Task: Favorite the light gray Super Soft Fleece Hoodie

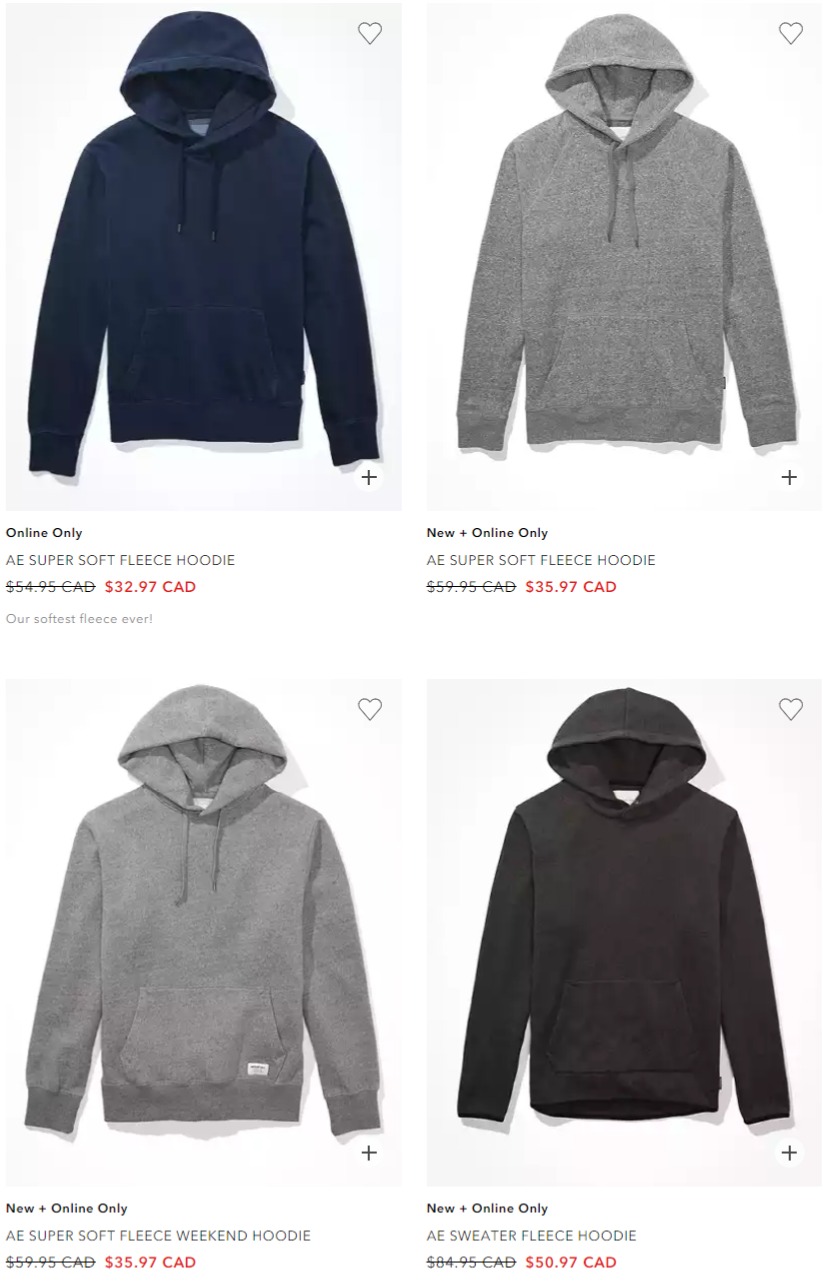Action: 791,33
